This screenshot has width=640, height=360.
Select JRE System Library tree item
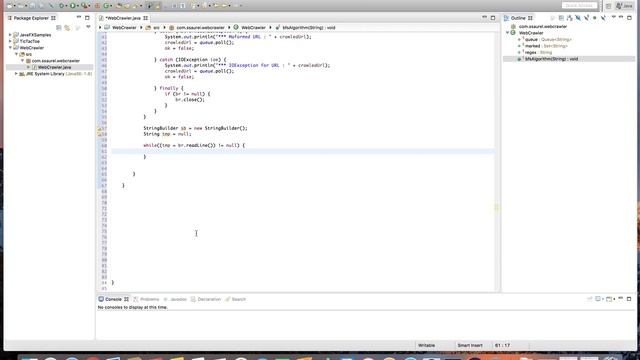(55, 74)
